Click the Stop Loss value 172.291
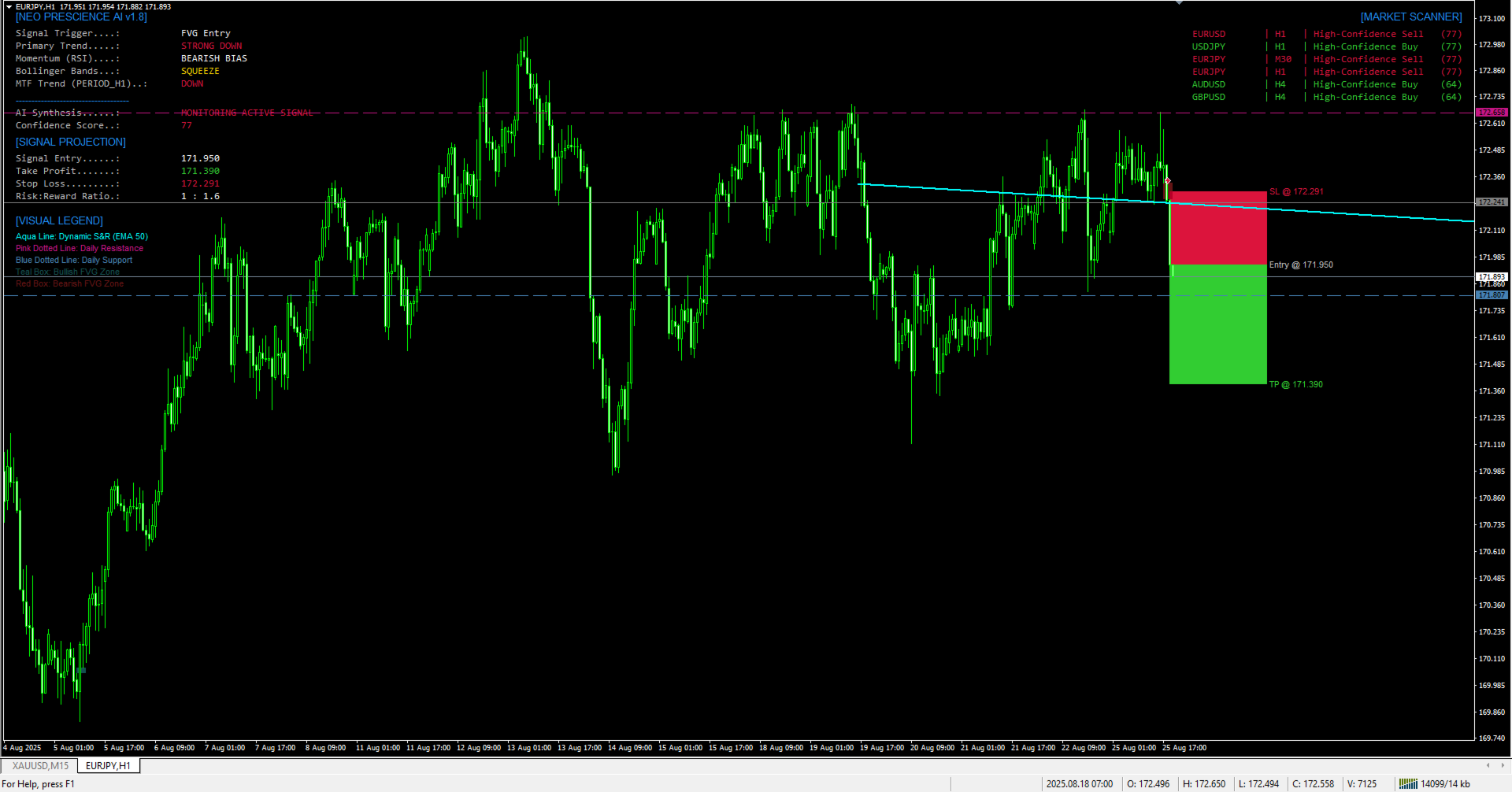Image resolution: width=1512 pixels, height=792 pixels. [200, 183]
